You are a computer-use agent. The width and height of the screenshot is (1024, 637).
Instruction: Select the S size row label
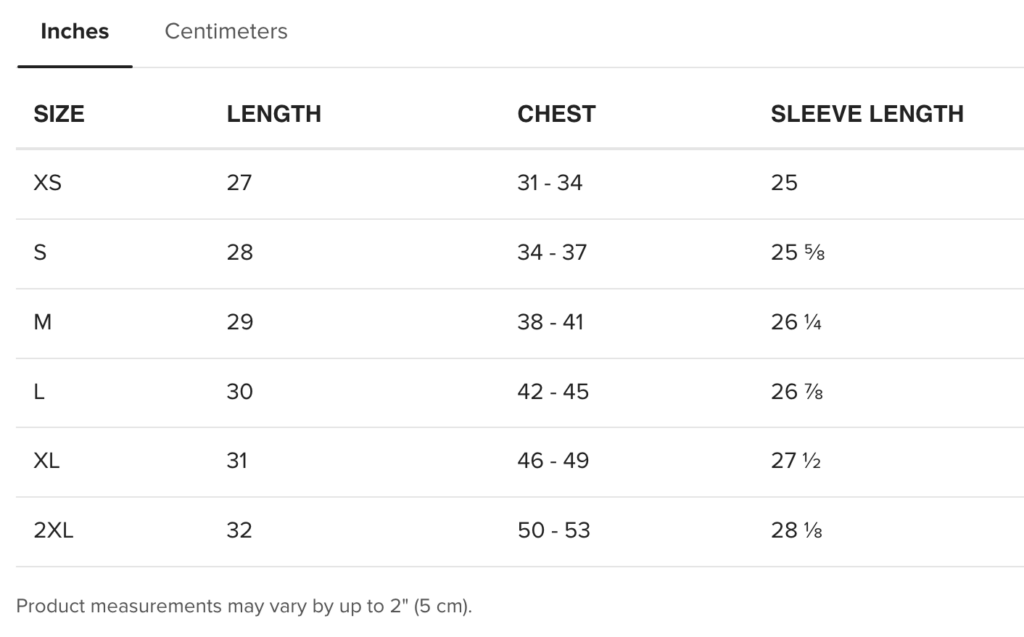[x=40, y=252]
